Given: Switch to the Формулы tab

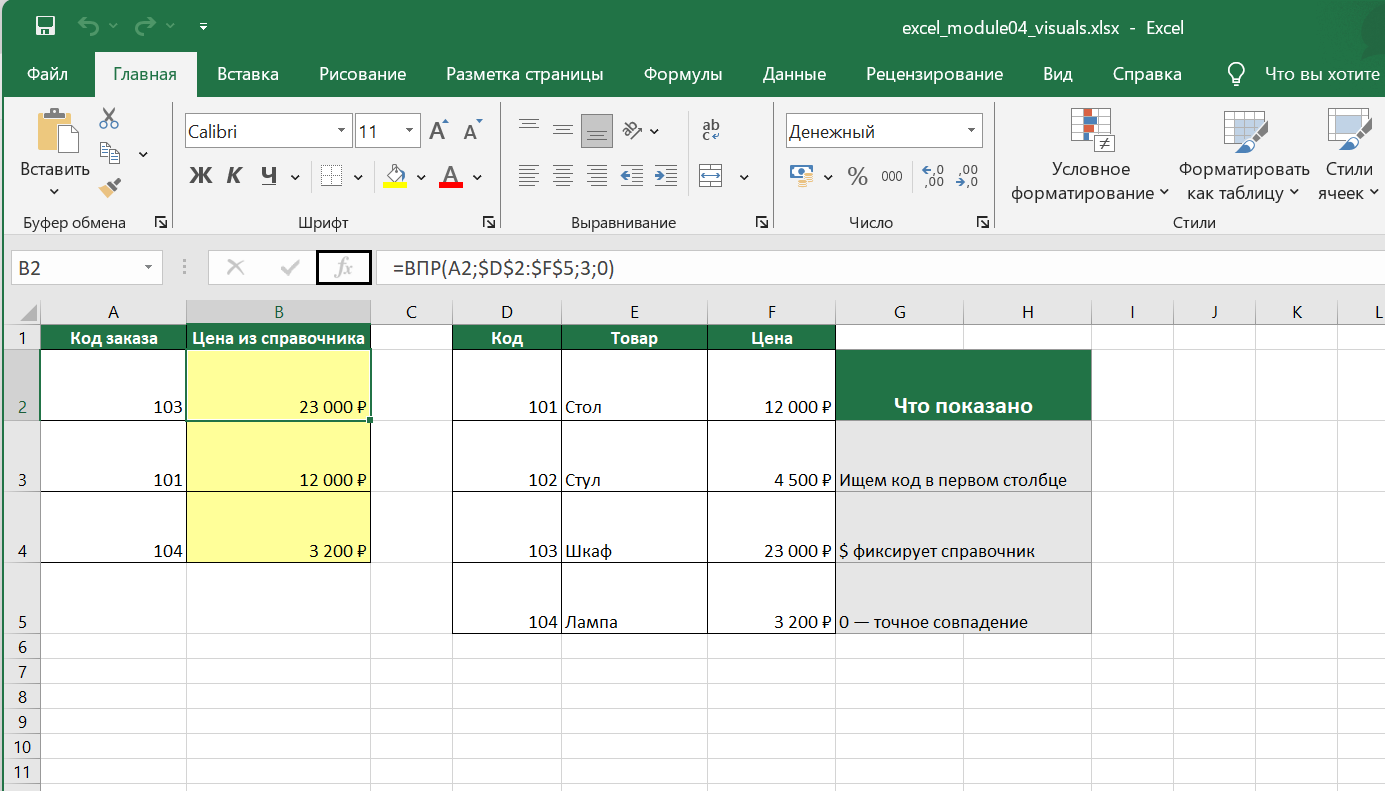Looking at the screenshot, I should coord(683,74).
